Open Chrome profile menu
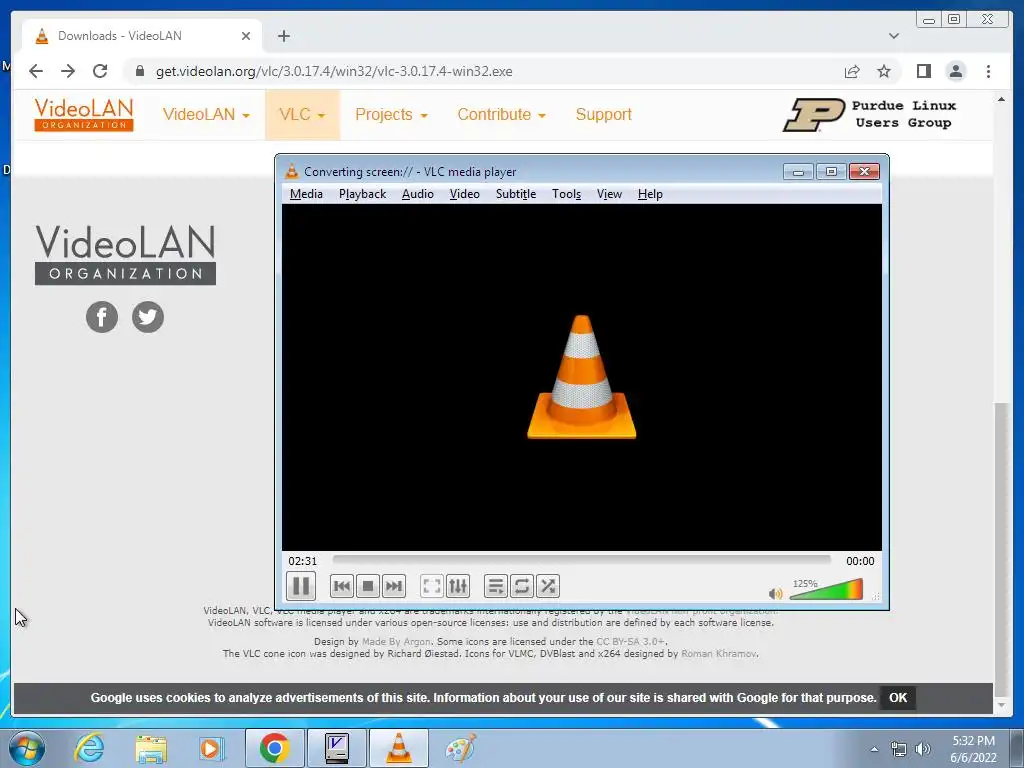Image resolution: width=1024 pixels, height=768 pixels. (x=955, y=71)
